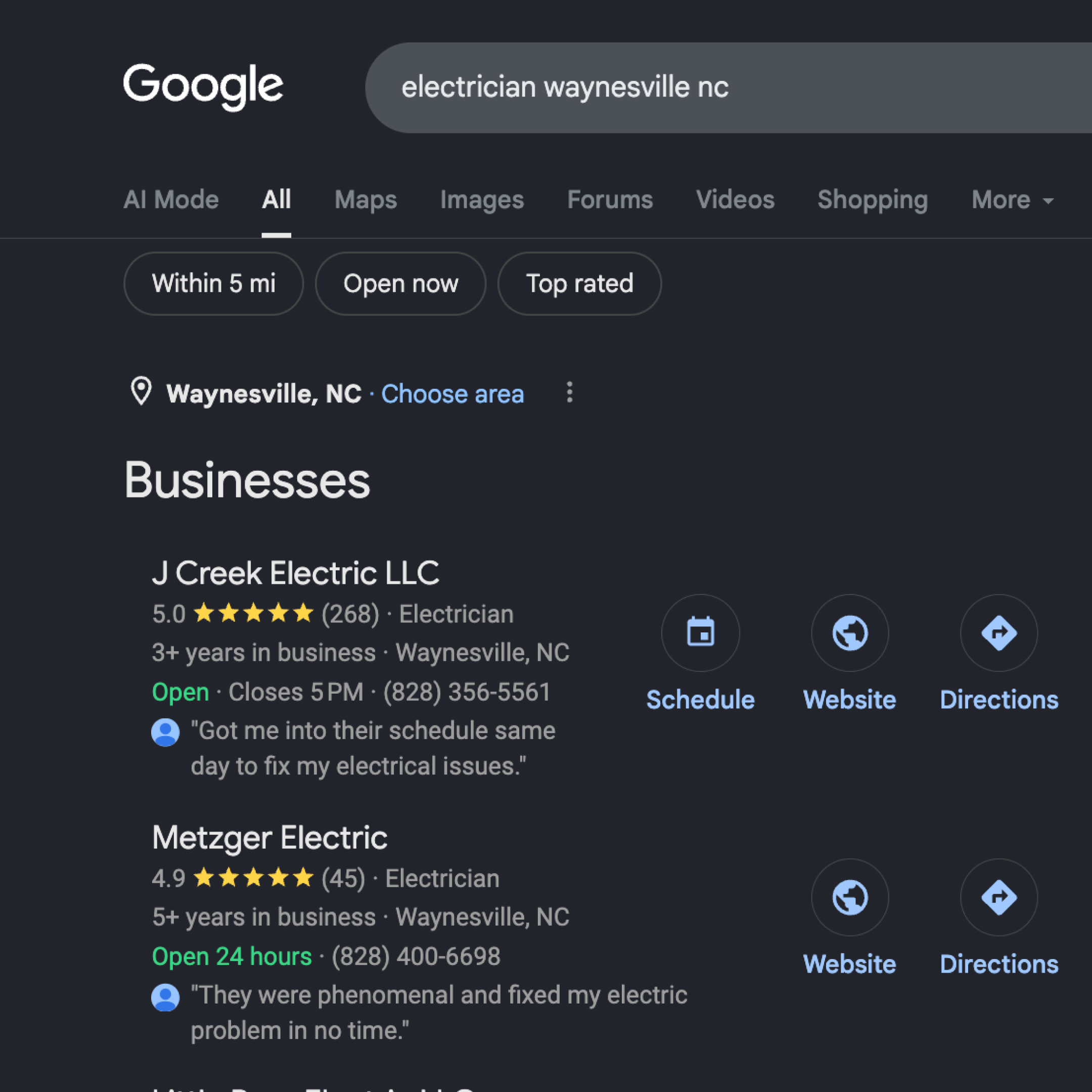The image size is (1092, 1092).
Task: Click the location pin icon
Action: click(x=142, y=391)
